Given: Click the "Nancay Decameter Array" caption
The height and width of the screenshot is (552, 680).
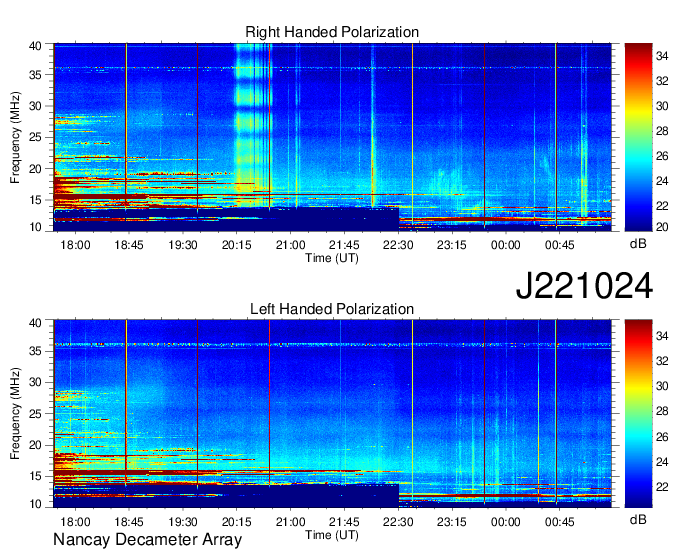Looking at the screenshot, I should point(147,540).
